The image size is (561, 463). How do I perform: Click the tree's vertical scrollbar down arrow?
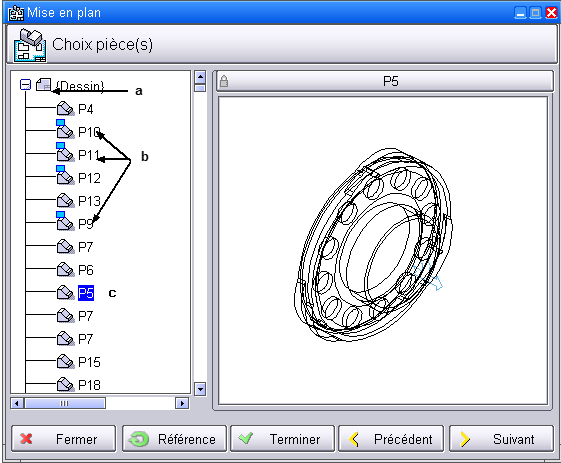pyautogui.click(x=200, y=389)
